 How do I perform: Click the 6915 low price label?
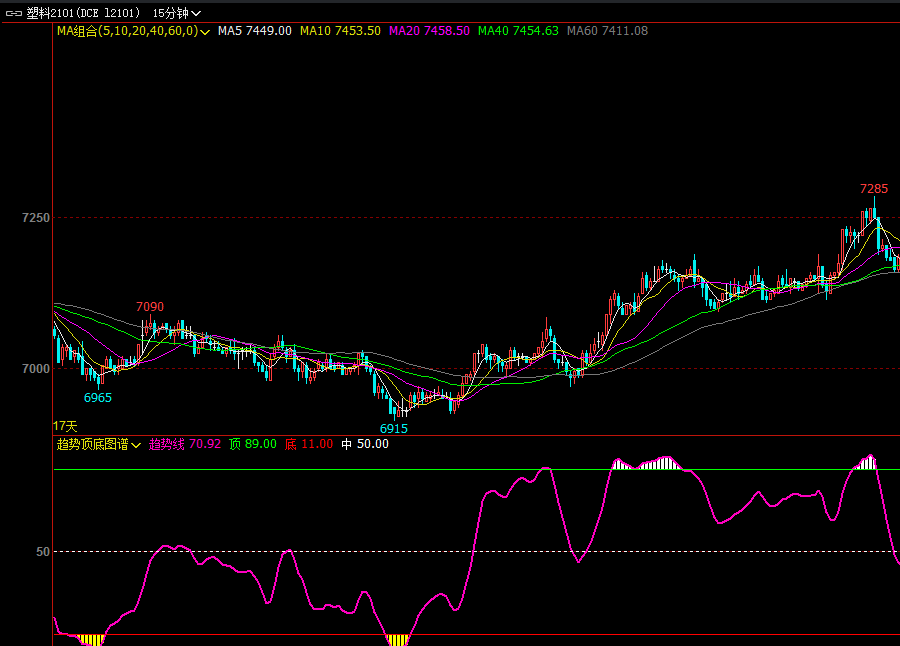point(394,429)
